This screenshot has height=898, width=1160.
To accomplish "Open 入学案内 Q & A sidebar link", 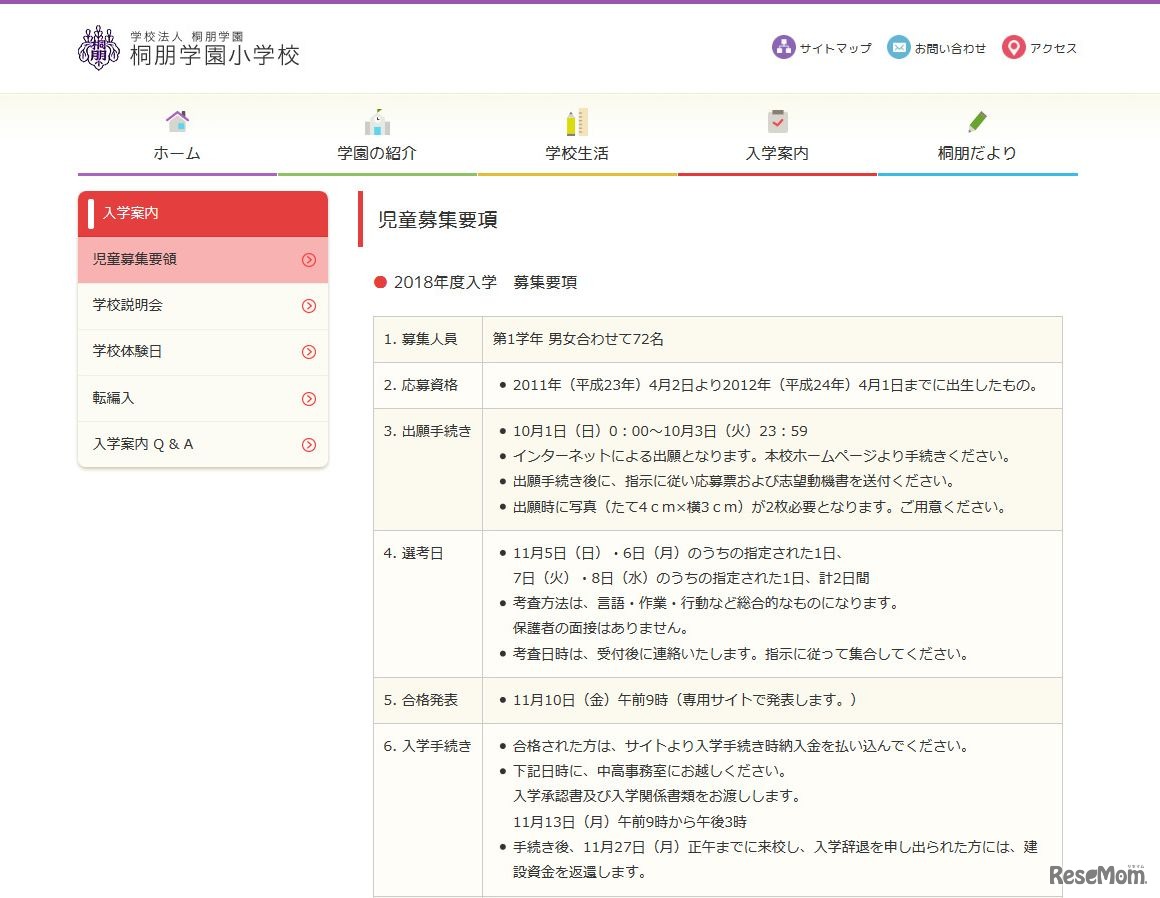I will [143, 444].
